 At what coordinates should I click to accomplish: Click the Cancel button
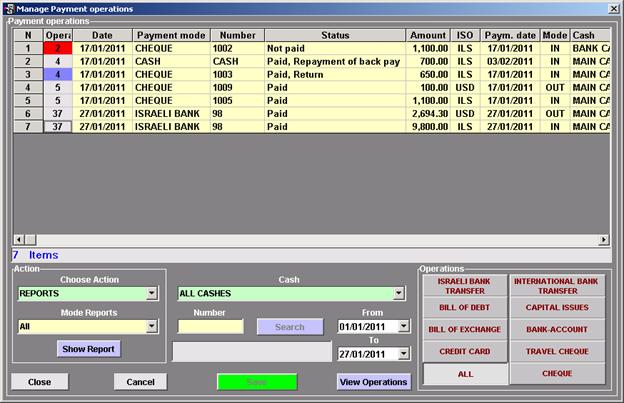coord(140,382)
